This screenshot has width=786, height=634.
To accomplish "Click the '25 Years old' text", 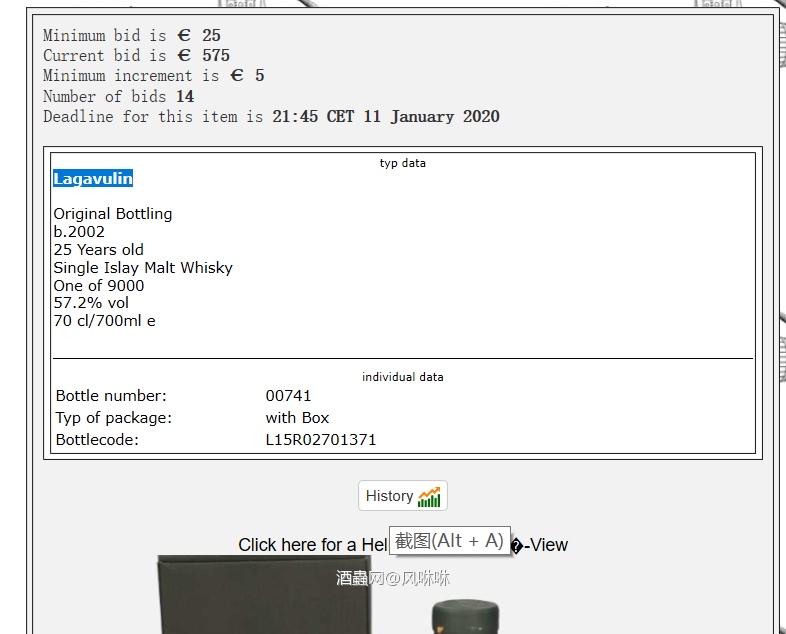I will (99, 250).
